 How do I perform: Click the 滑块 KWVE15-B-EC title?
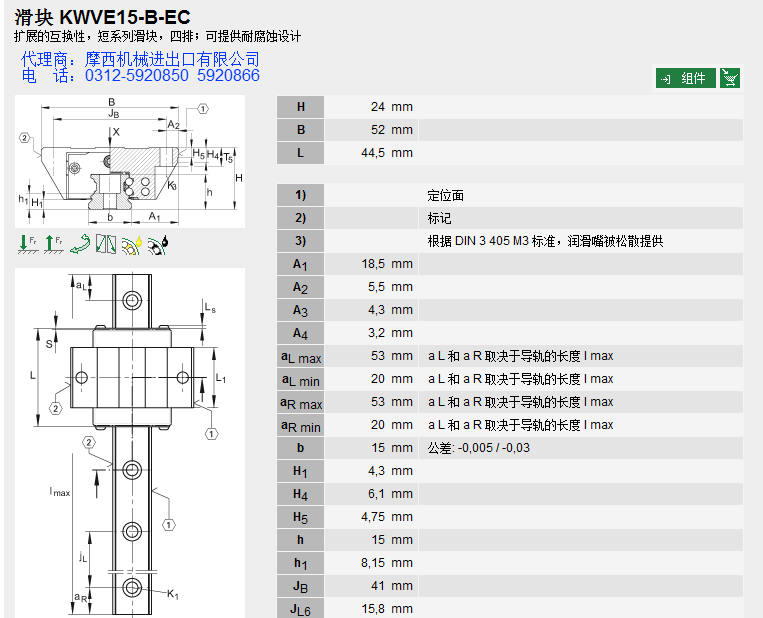point(103,17)
